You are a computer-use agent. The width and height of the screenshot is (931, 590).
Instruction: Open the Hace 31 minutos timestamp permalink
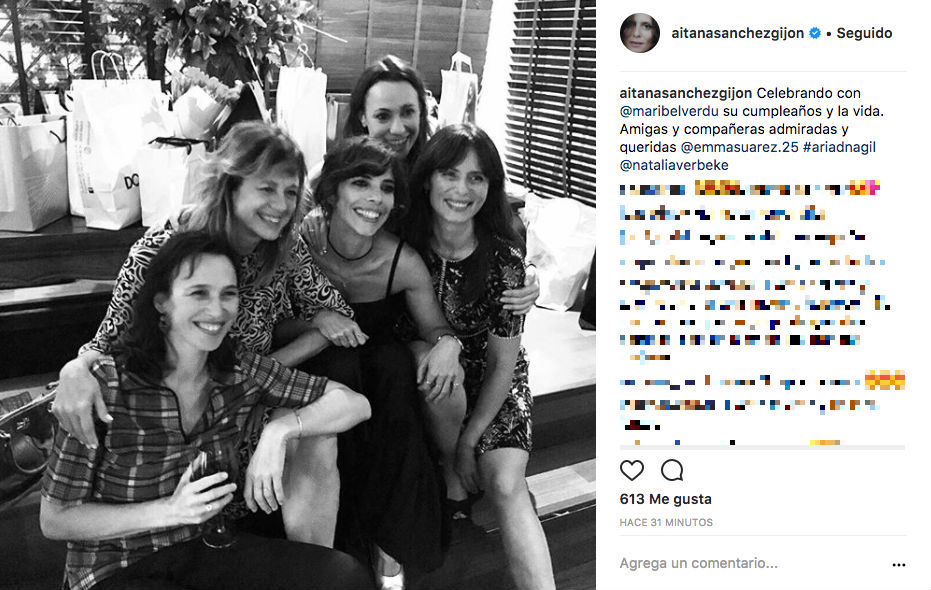click(x=666, y=522)
